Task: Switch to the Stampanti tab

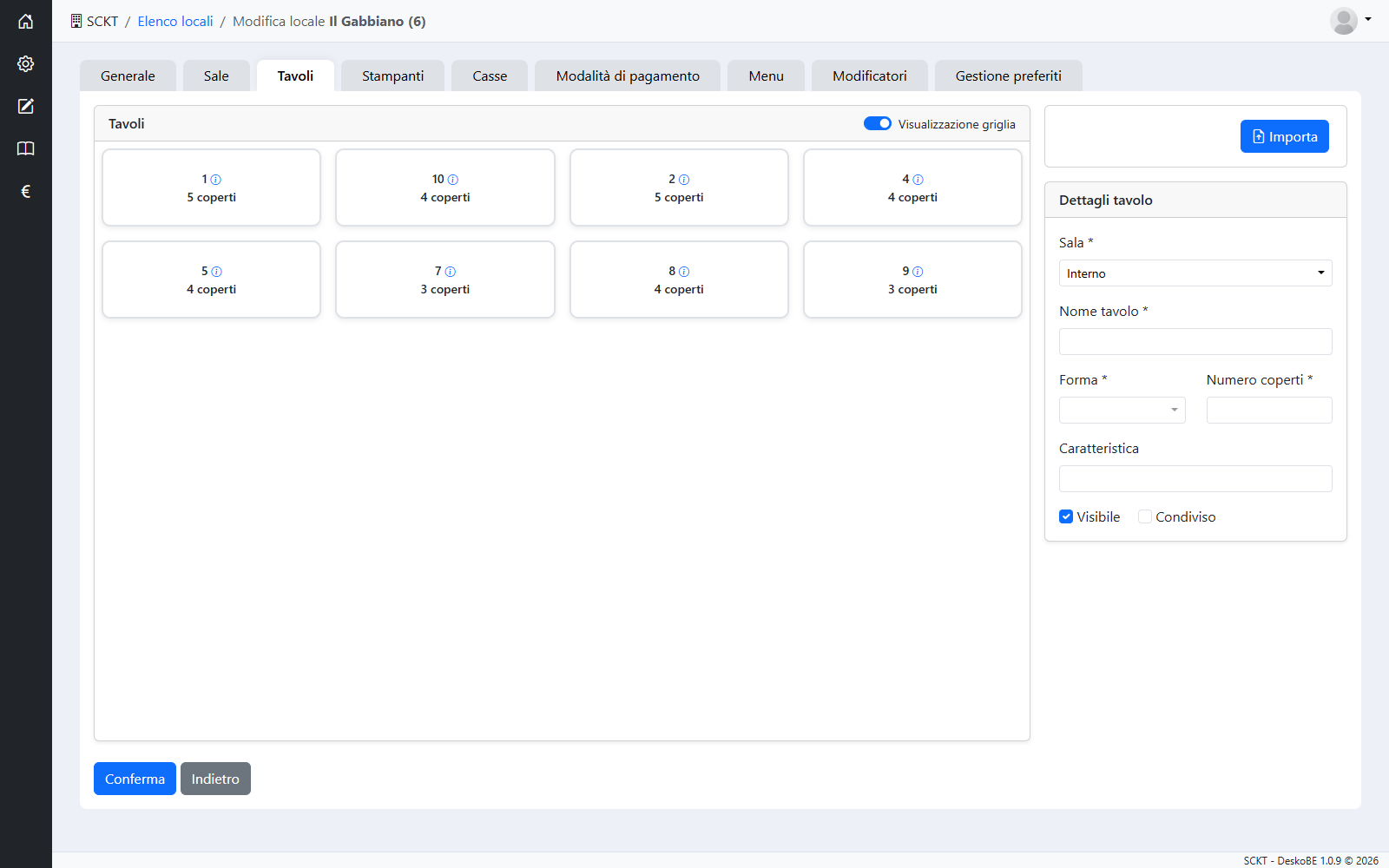Action: tap(392, 76)
